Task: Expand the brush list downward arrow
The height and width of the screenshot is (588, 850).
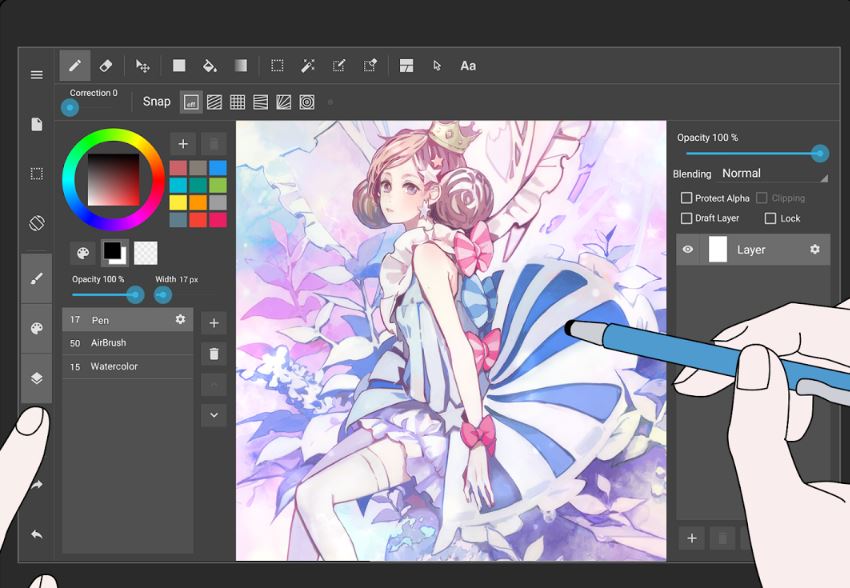Action: 213,414
